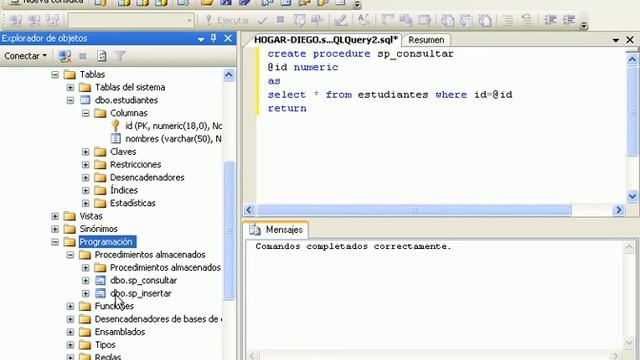Click the comment out lines icon
Image resolution: width=640 pixels, height=360 pixels.
508,20
